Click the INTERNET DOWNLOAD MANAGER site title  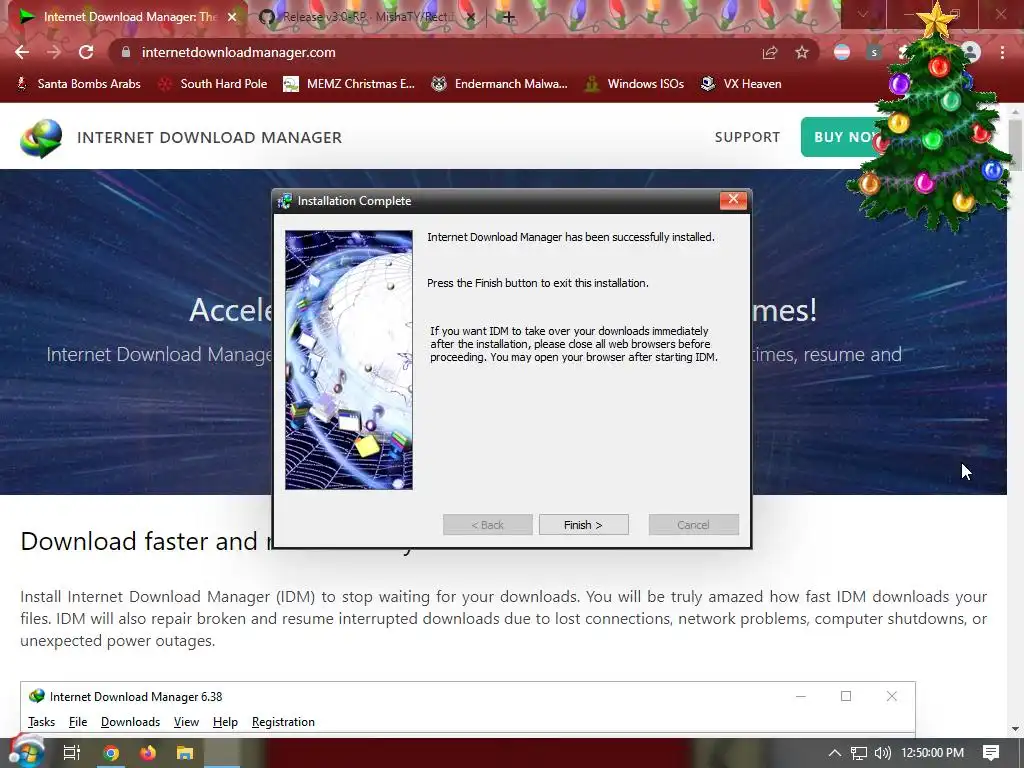coord(209,138)
